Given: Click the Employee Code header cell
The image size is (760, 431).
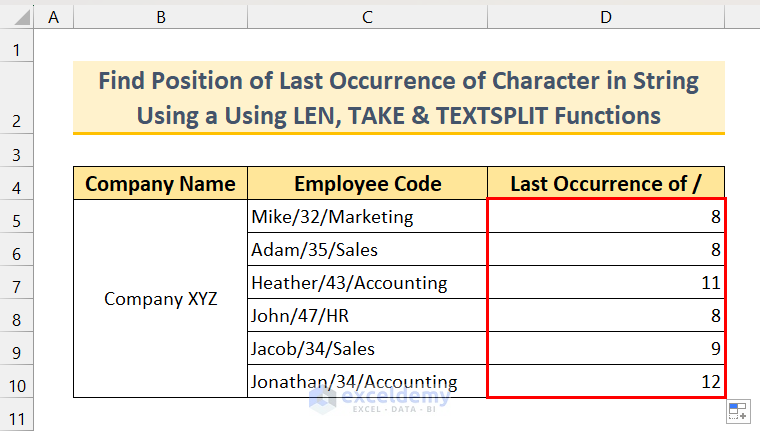Looking at the screenshot, I should 368,184.
